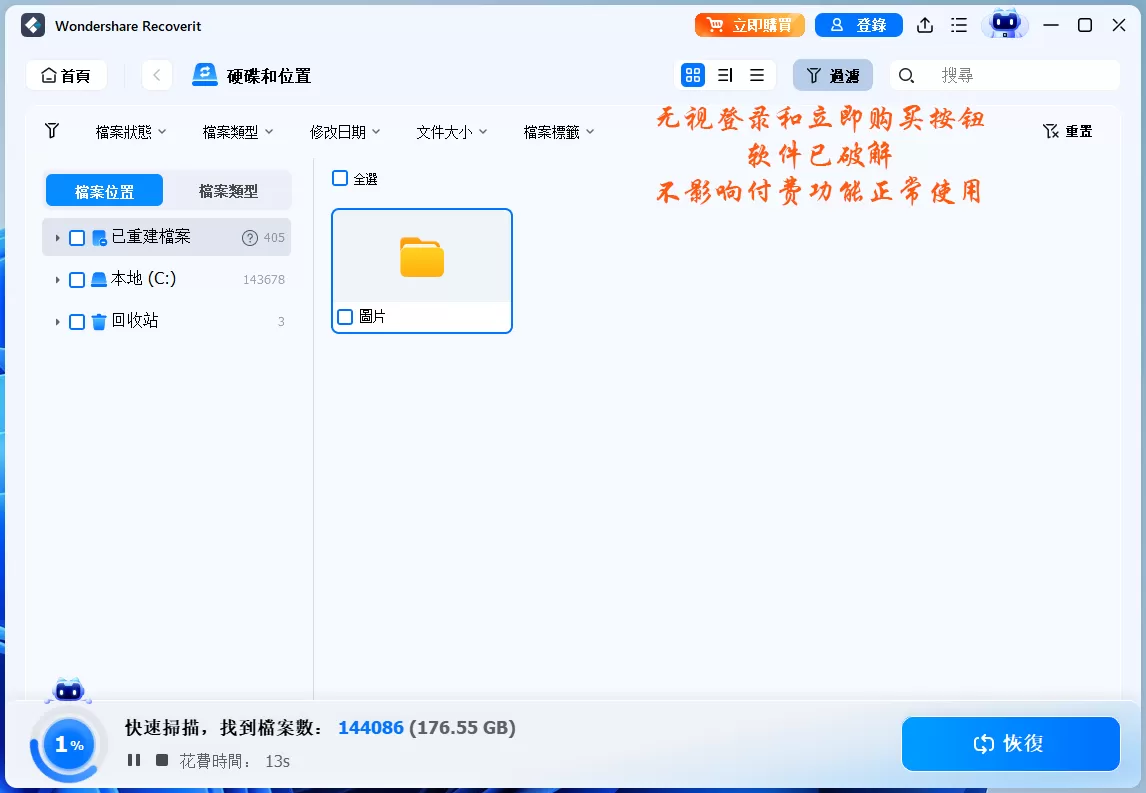1146x793 pixels.
Task: Switch to grid view layout
Action: click(692, 74)
